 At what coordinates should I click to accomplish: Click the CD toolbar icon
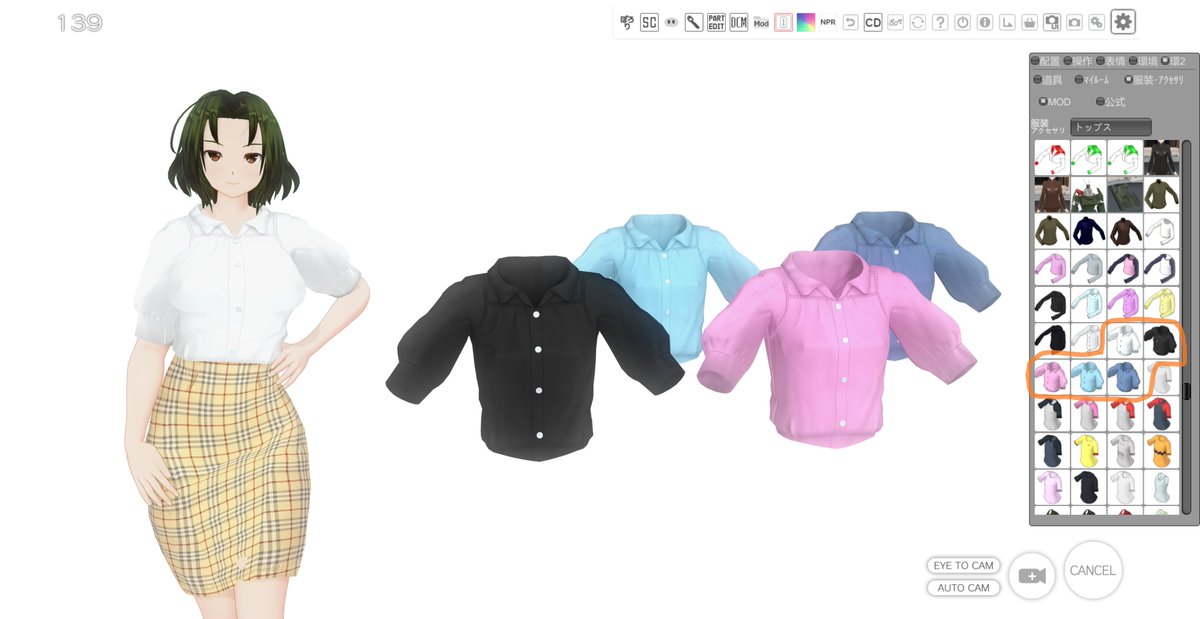pos(872,21)
